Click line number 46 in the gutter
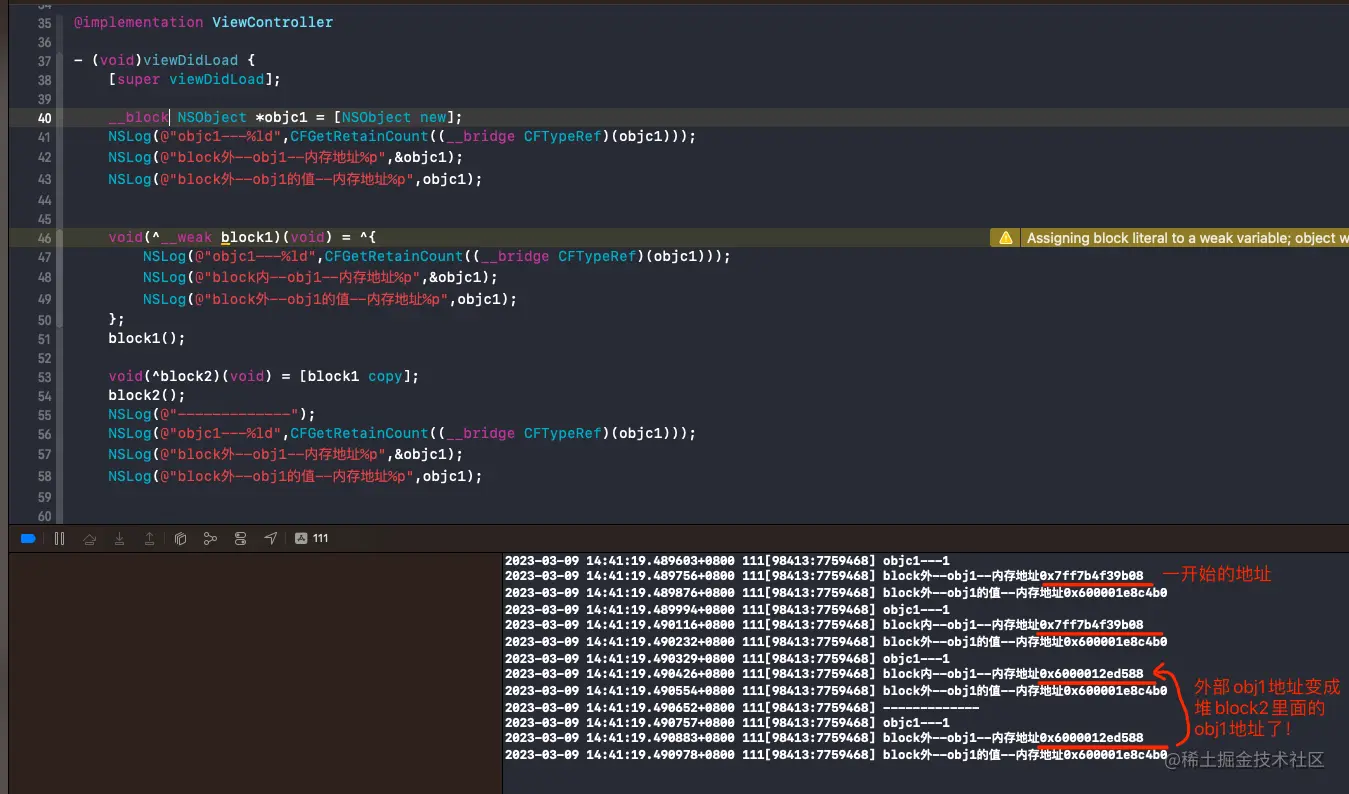This screenshot has height=794, width=1349. 43,238
